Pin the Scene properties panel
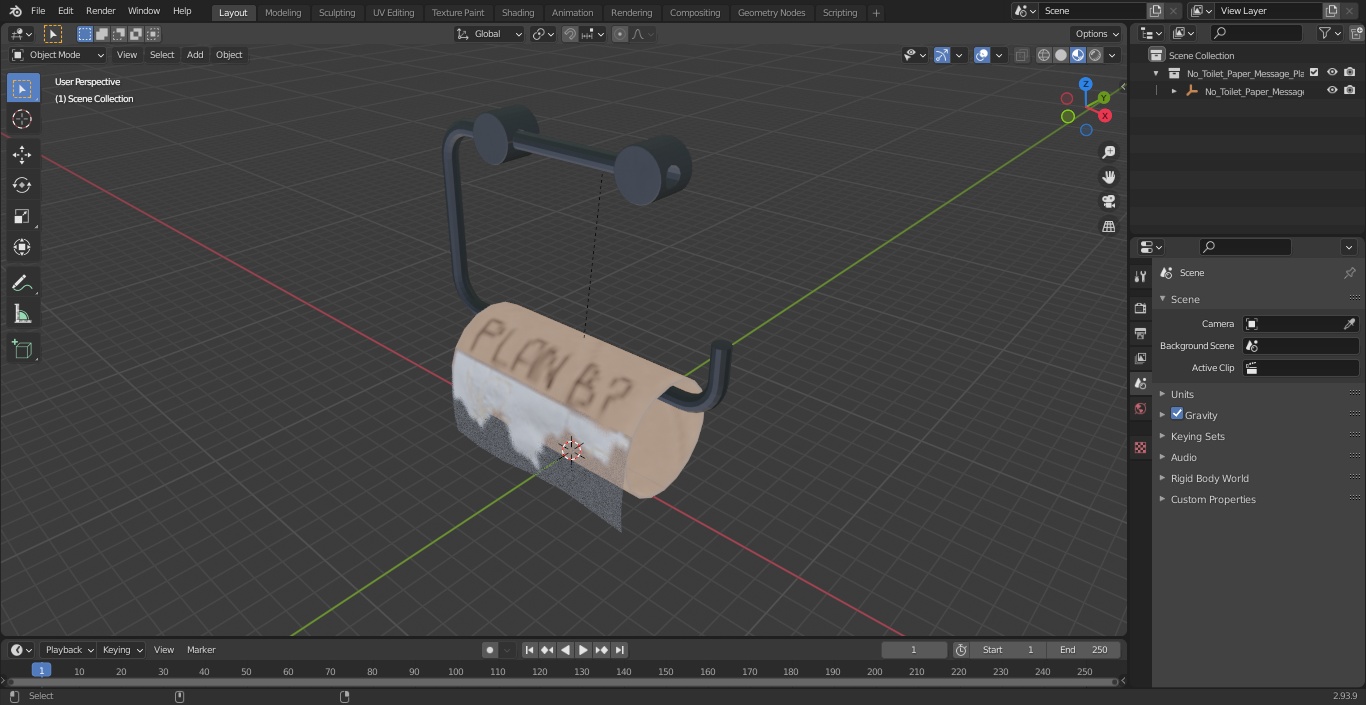Image resolution: width=1366 pixels, height=705 pixels. click(1349, 273)
